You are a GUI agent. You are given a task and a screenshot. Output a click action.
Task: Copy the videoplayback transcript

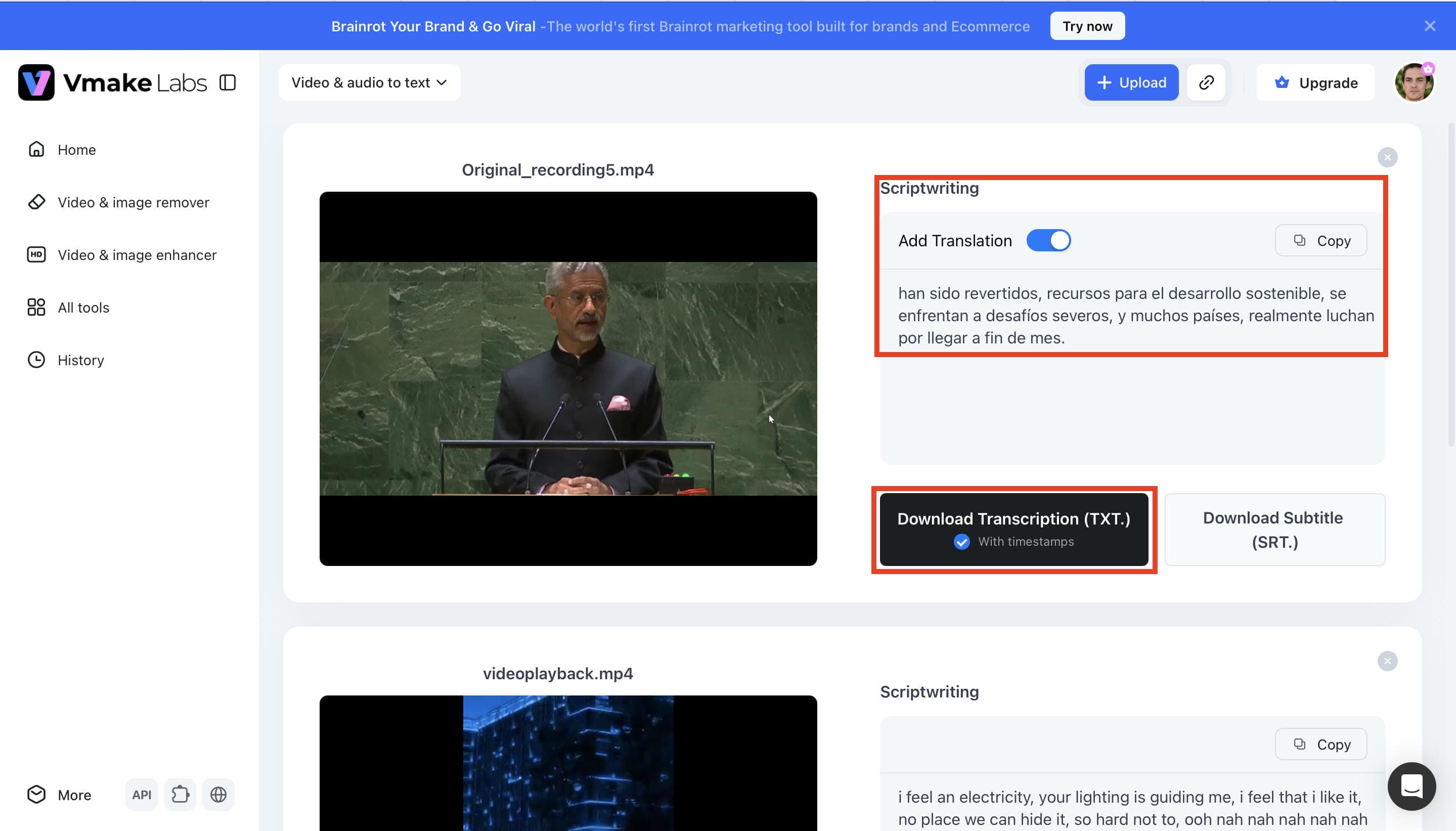[1321, 744]
